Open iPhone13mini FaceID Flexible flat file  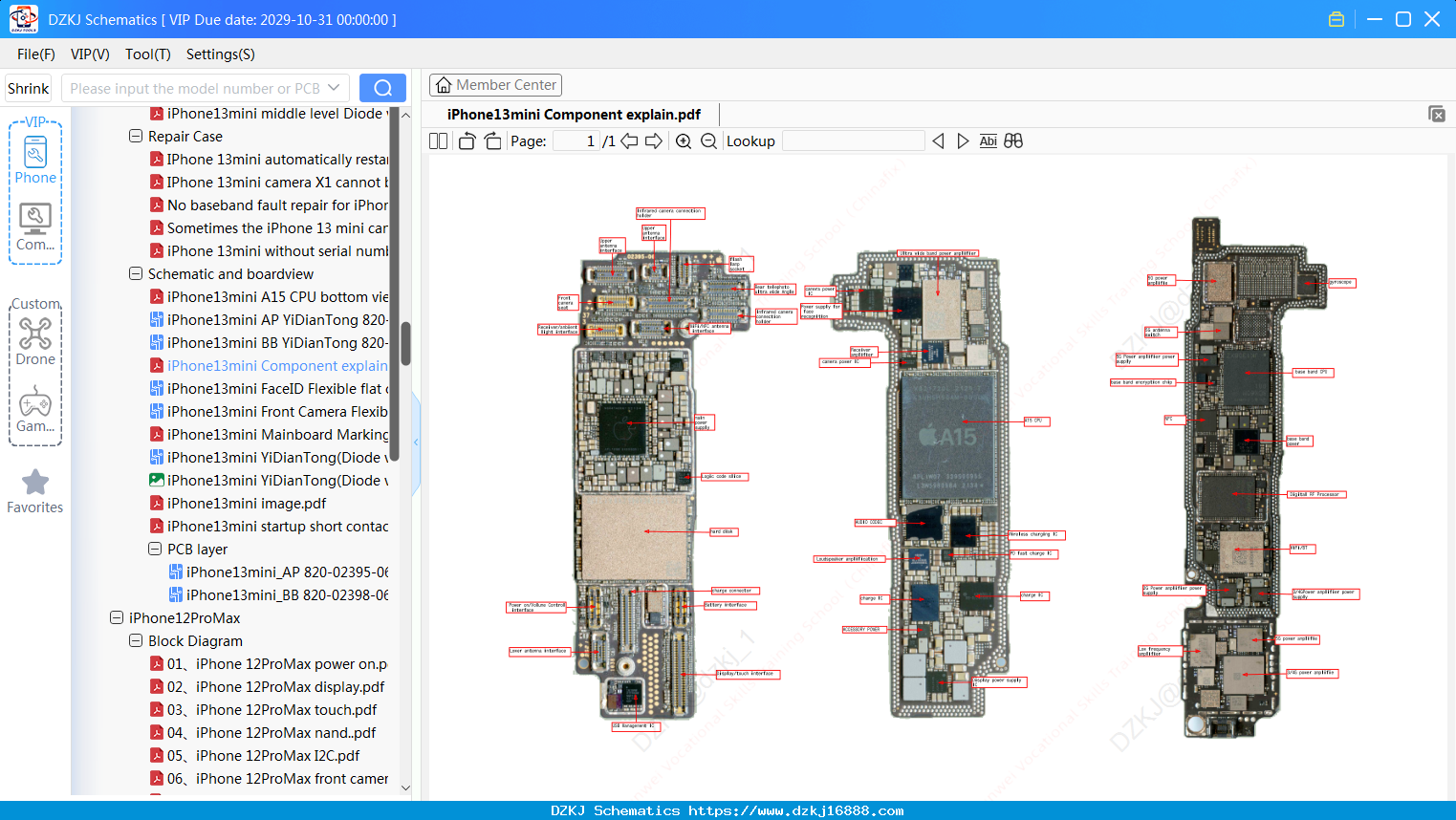pos(269,389)
